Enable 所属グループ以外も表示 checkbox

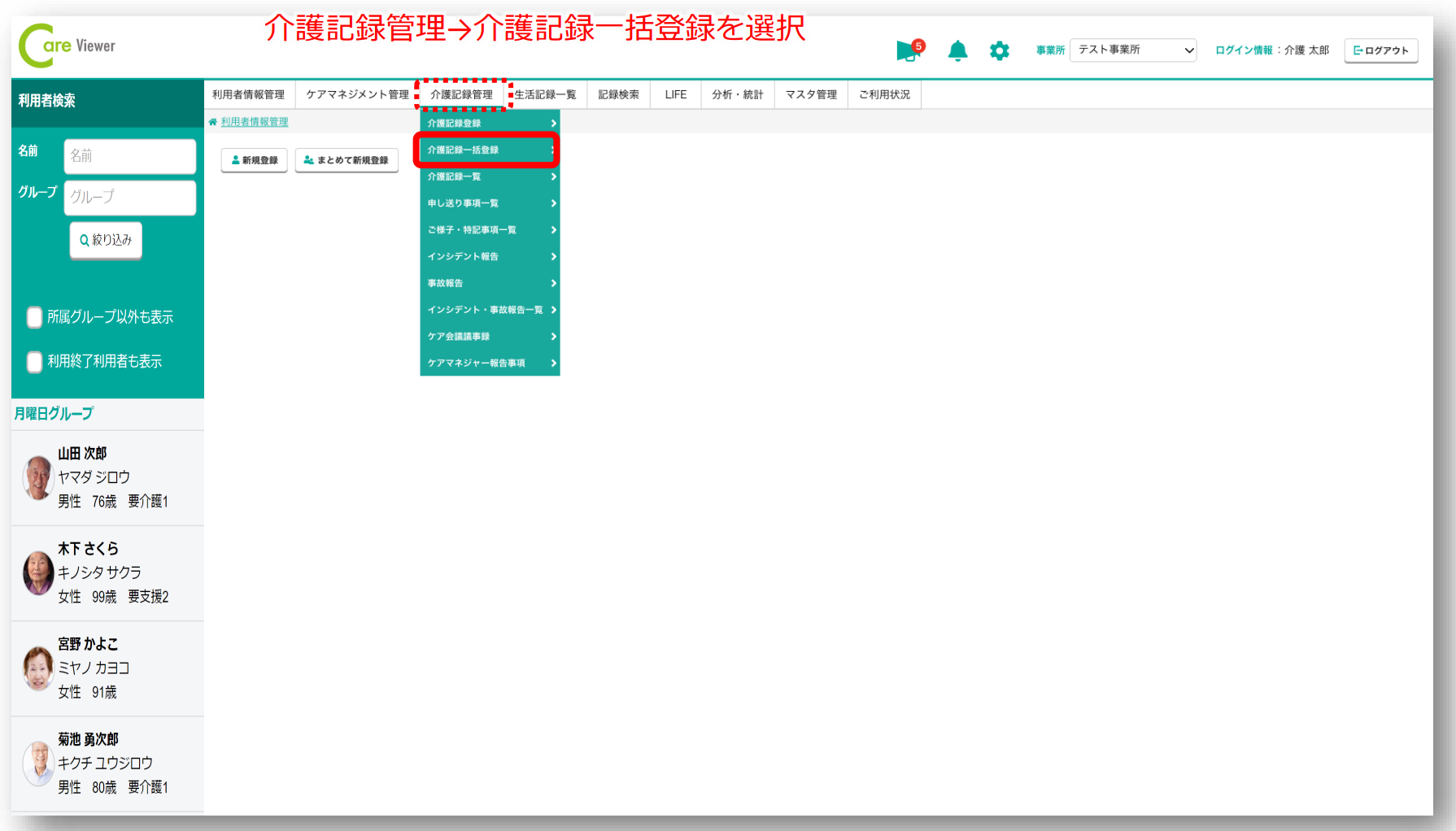click(x=34, y=317)
